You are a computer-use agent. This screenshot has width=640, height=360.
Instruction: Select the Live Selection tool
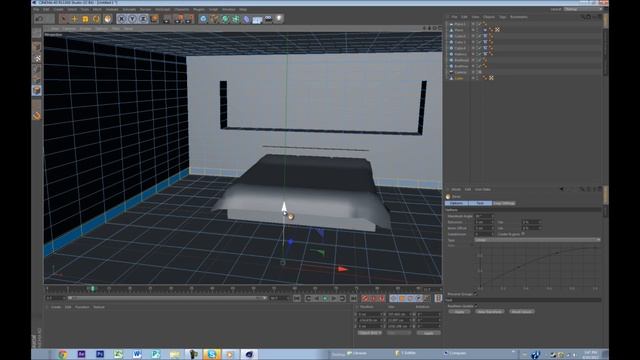(63, 19)
